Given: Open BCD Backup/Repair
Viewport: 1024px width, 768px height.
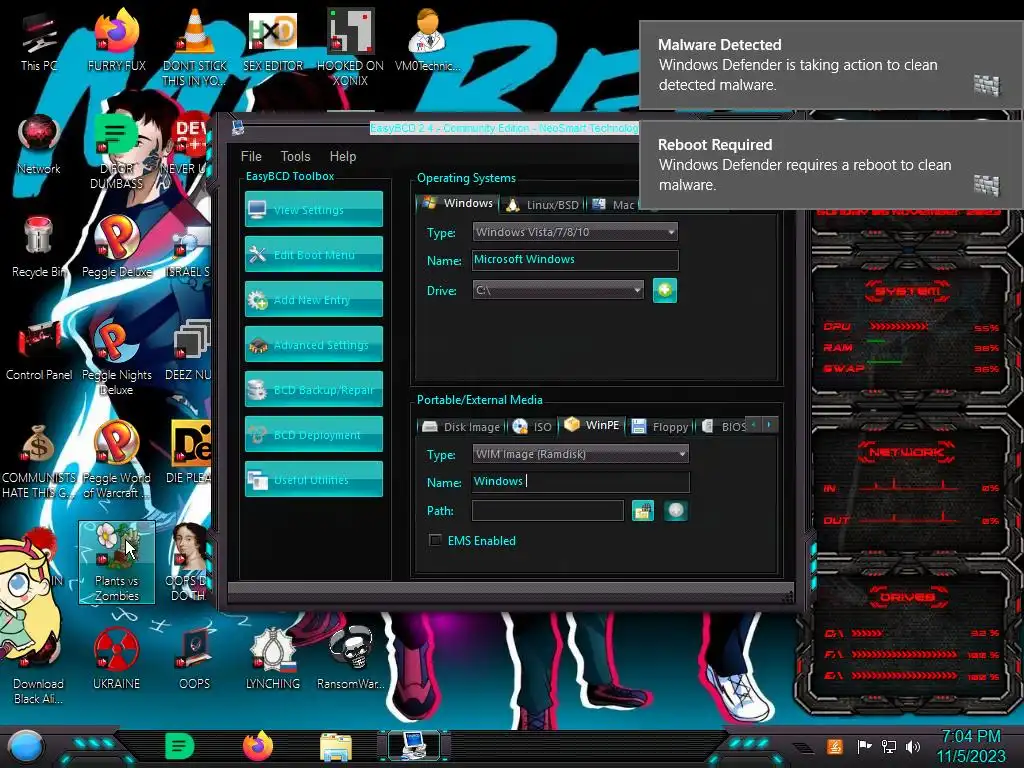Looking at the screenshot, I should click(x=313, y=389).
